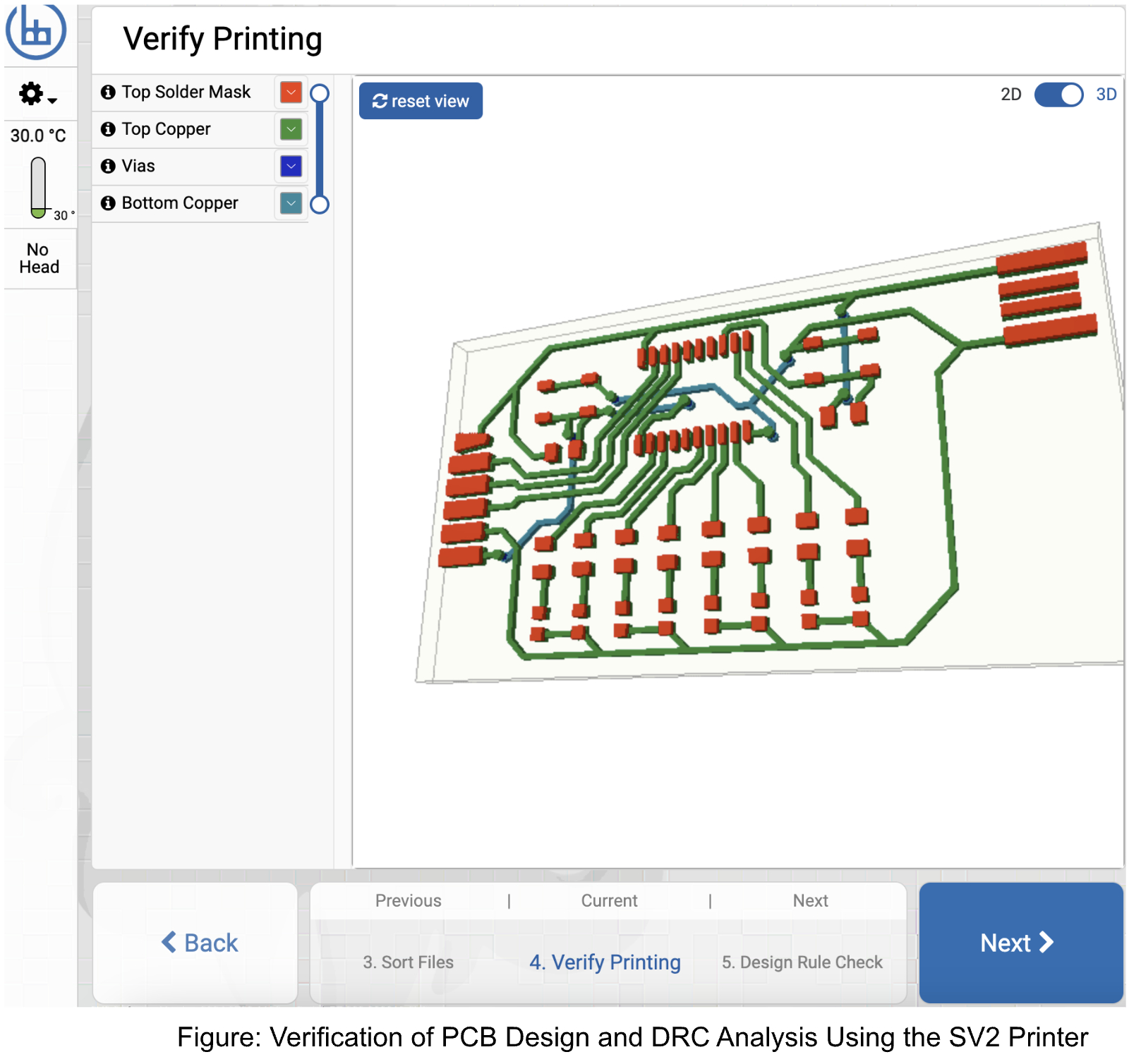Select step 5. Design Rule Check

tap(802, 962)
